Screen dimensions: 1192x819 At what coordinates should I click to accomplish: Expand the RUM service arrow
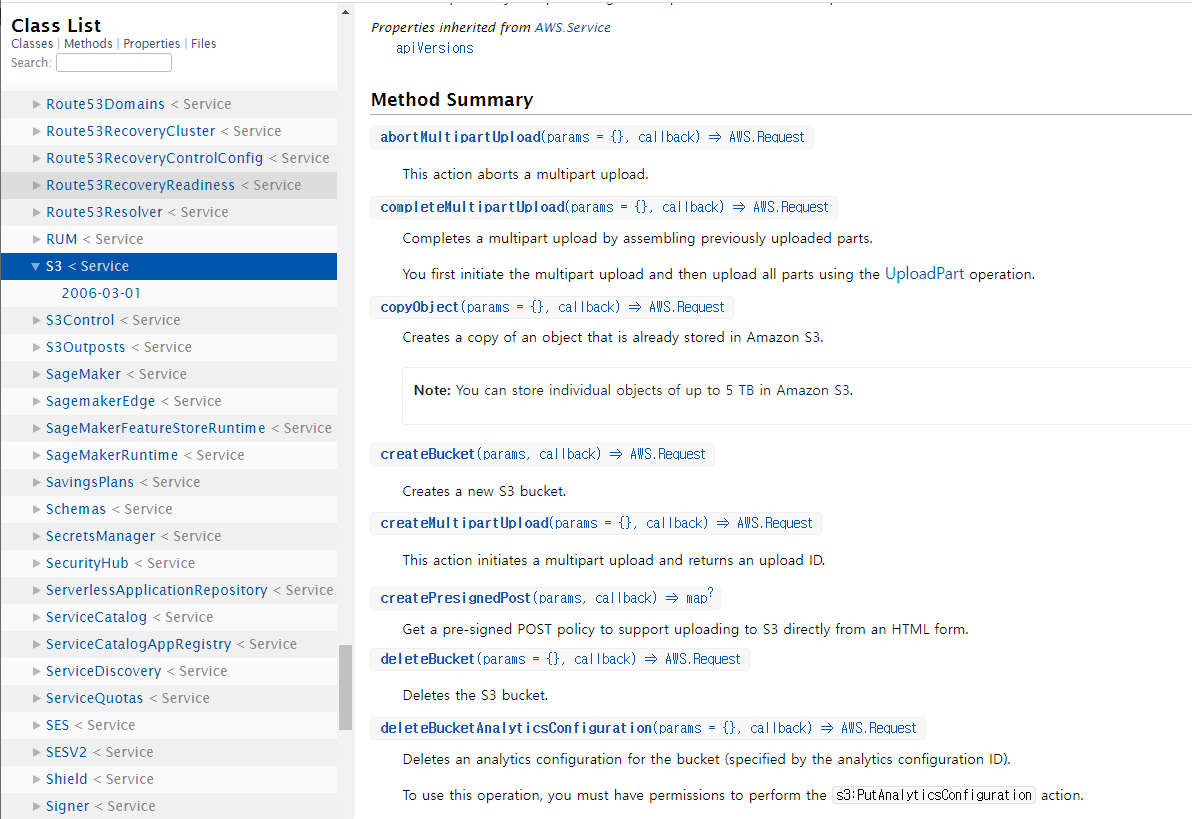click(x=36, y=240)
